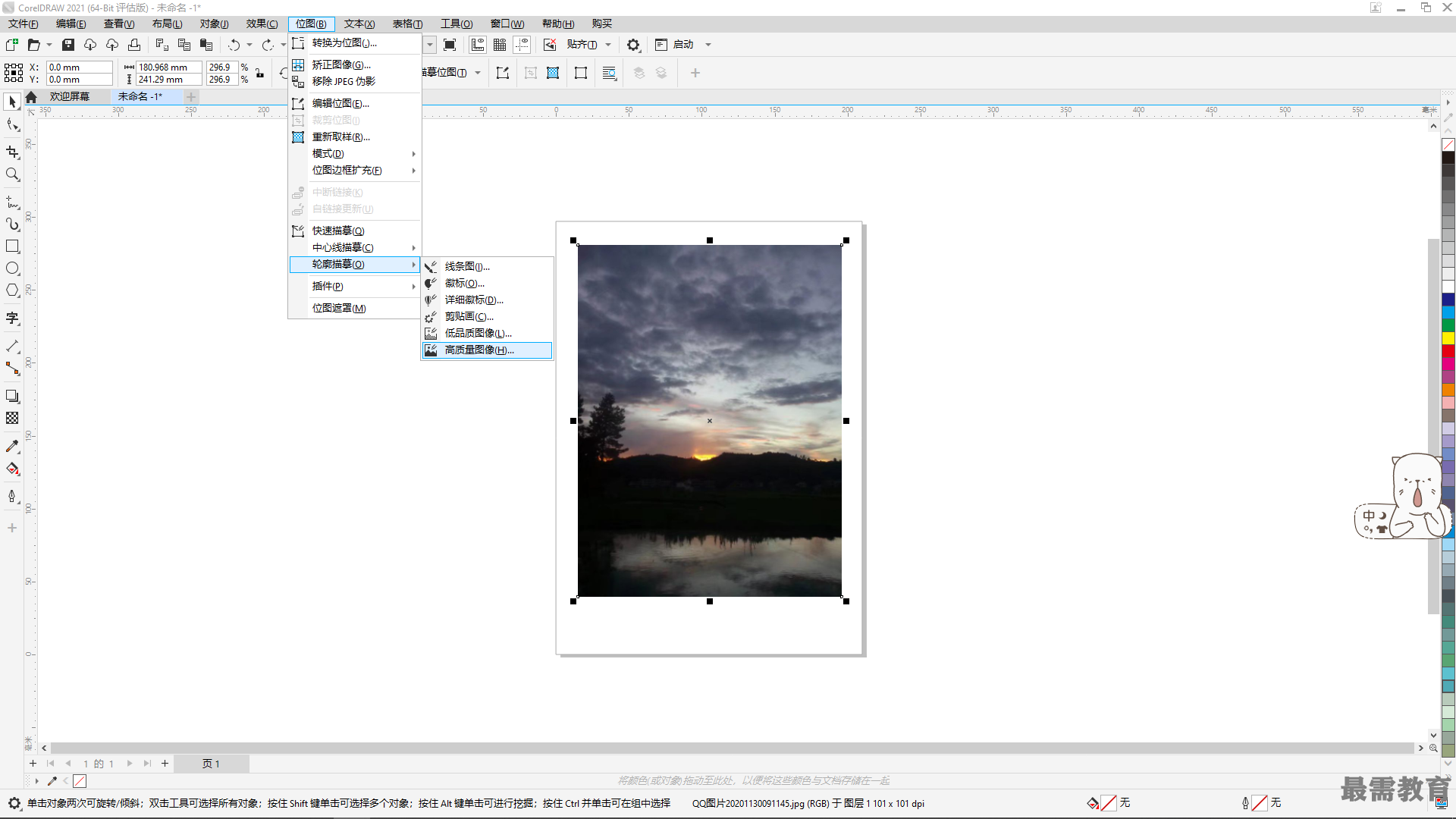
Task: Select the Ellipse tool in toolbox
Action: (x=12, y=268)
